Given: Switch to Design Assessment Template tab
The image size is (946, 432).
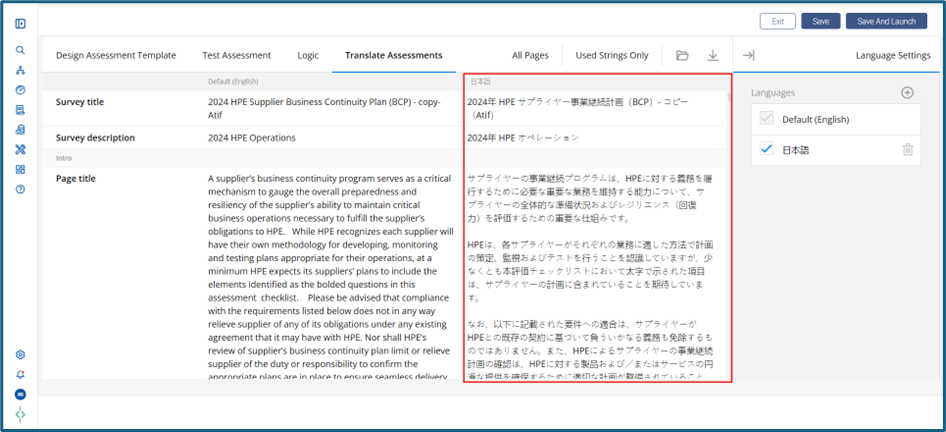Looking at the screenshot, I should click(116, 56).
